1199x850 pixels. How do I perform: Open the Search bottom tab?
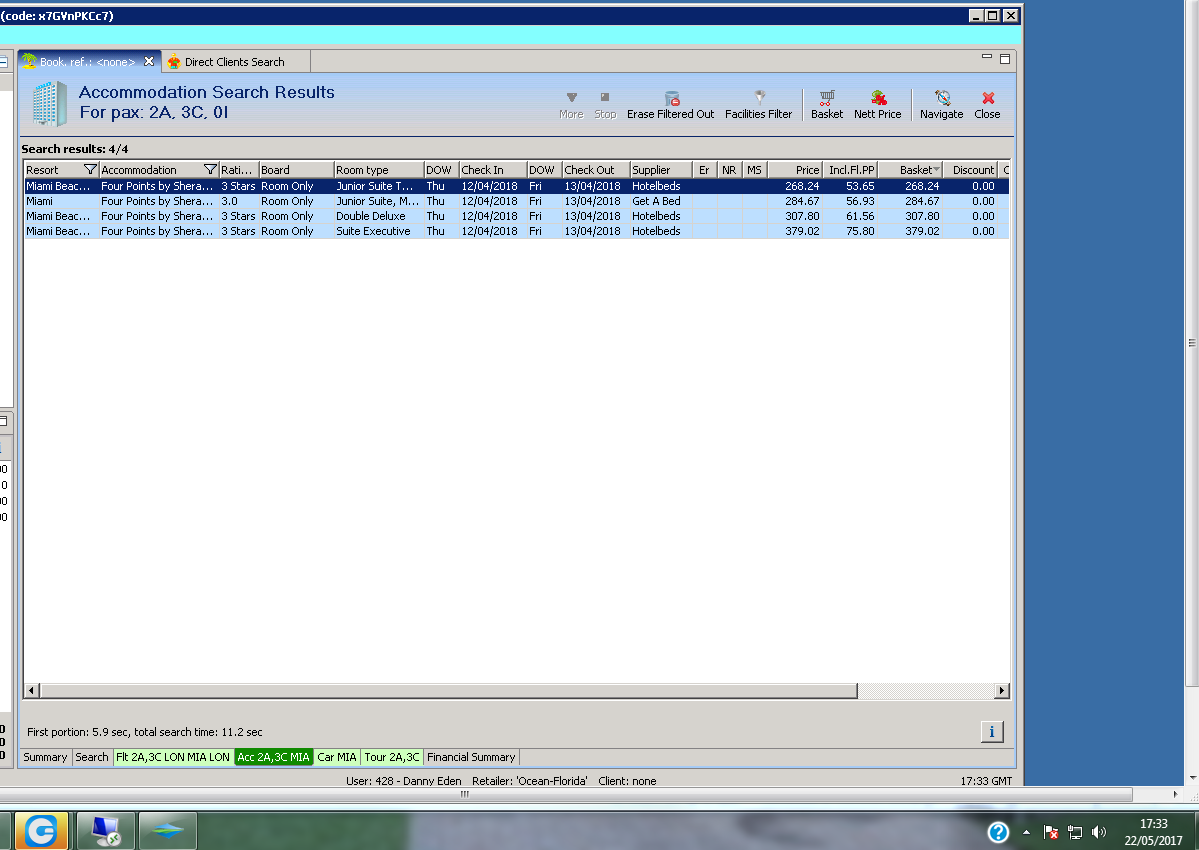tap(92, 757)
